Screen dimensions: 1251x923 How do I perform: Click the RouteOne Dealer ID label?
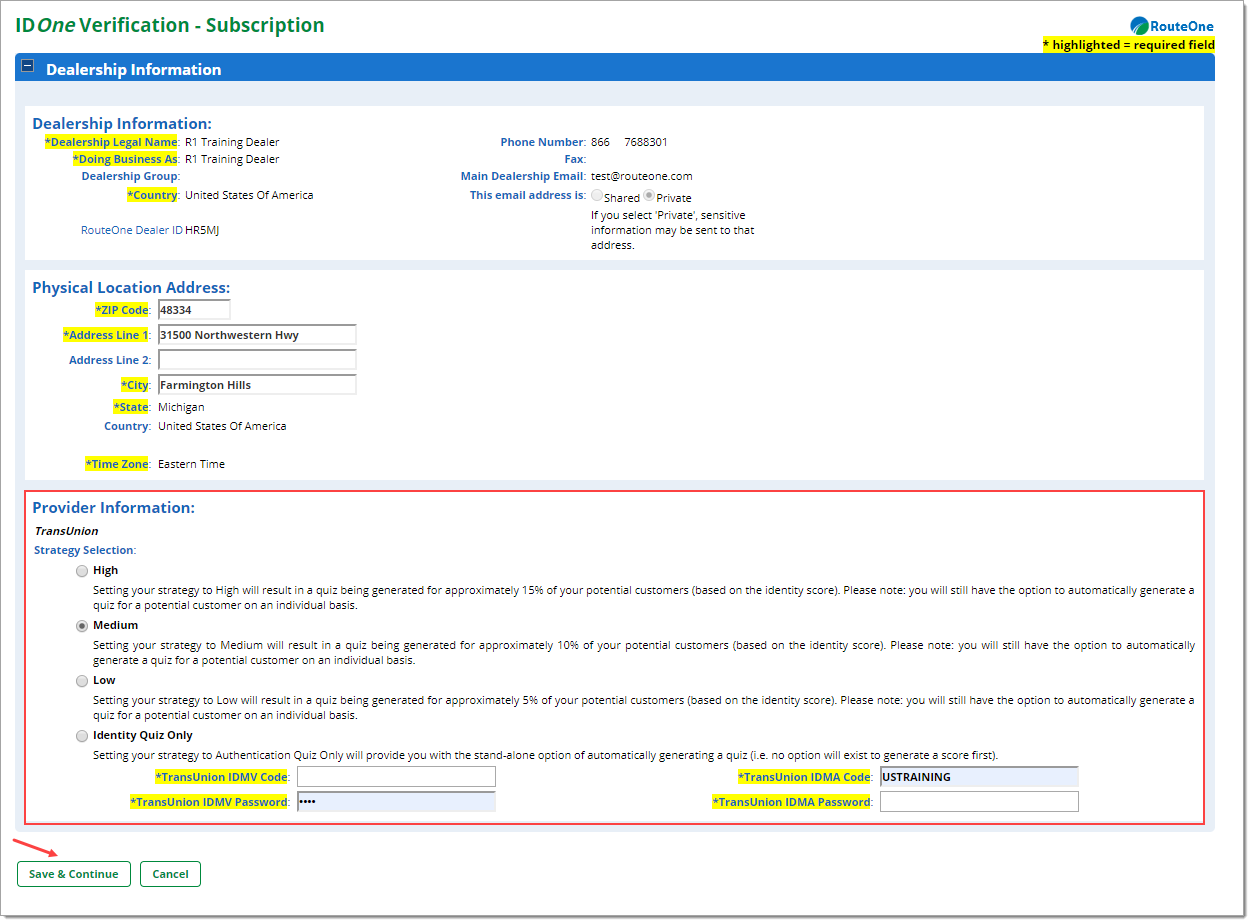[132, 230]
